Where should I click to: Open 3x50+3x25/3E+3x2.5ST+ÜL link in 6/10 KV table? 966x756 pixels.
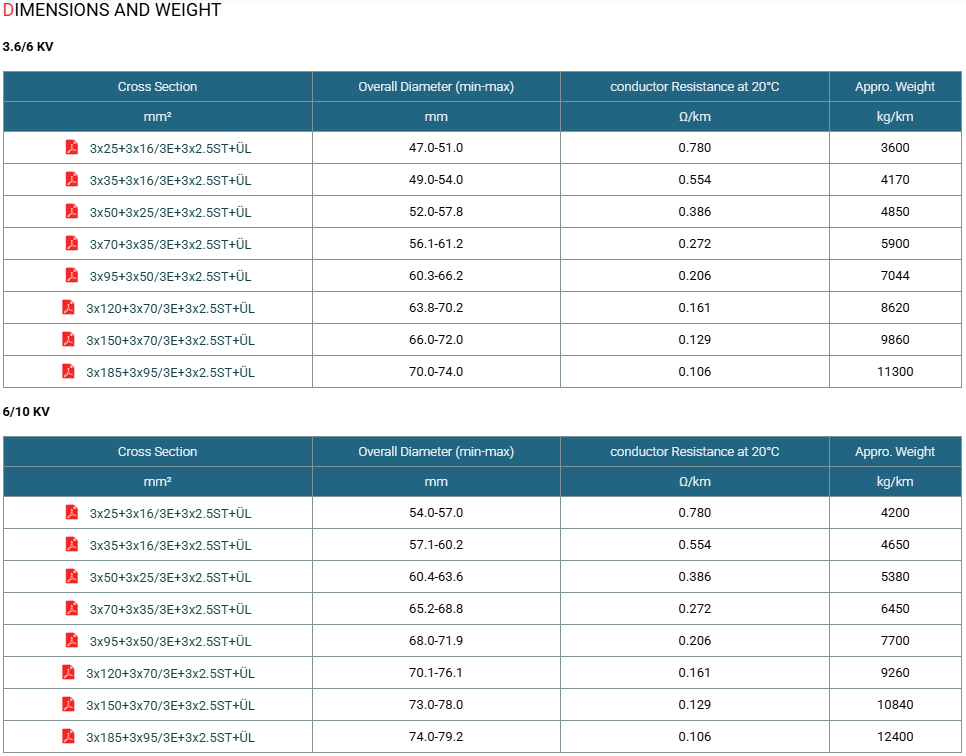171,577
